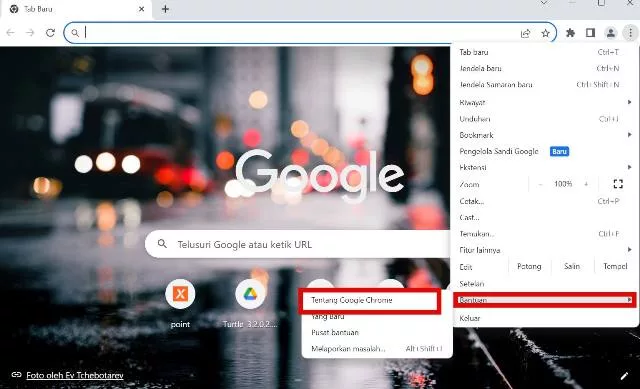Open the point shortcut tile
Viewport: 640px width, 389px height.
pyautogui.click(x=180, y=304)
